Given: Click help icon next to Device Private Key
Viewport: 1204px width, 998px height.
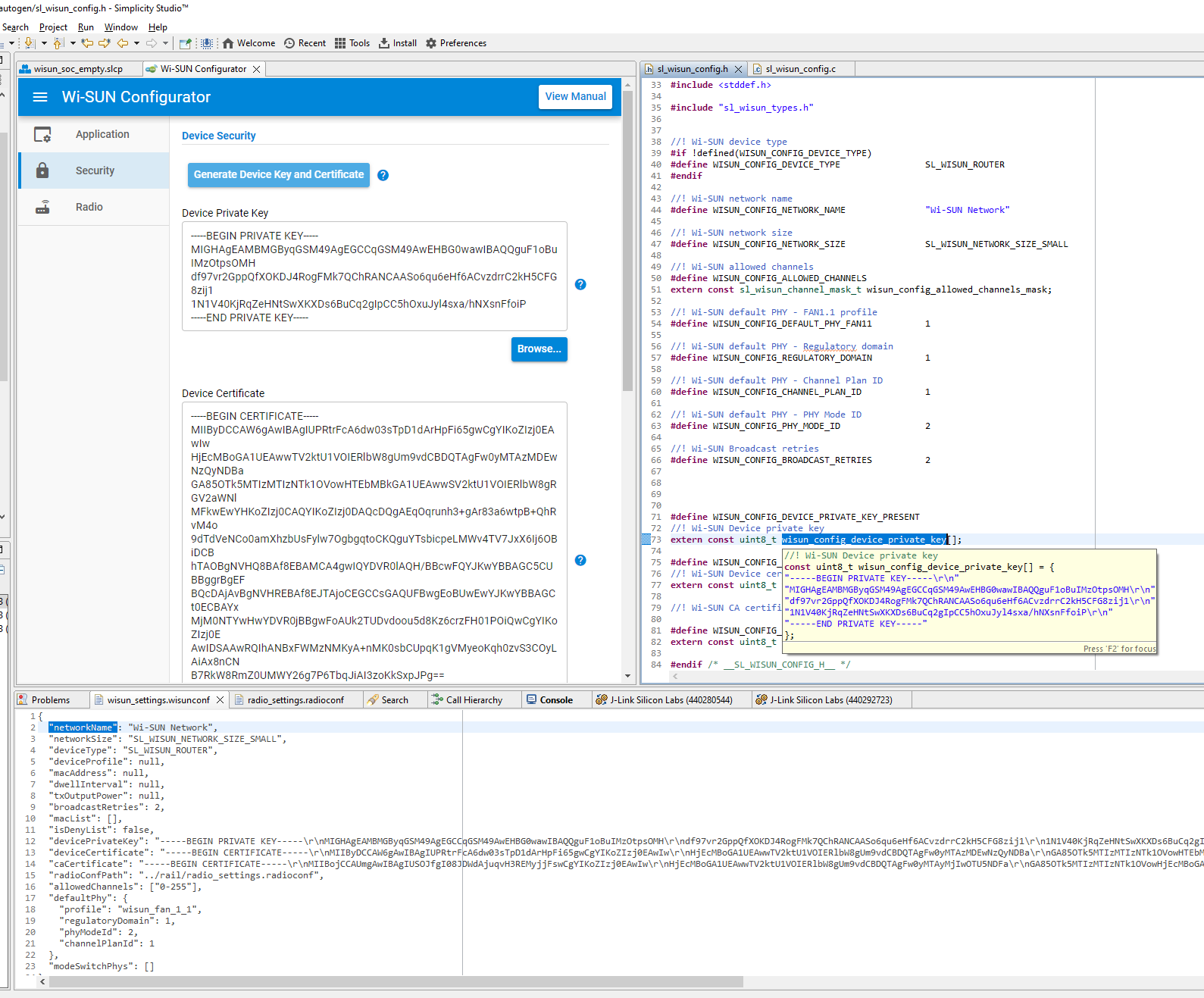Looking at the screenshot, I should point(580,284).
